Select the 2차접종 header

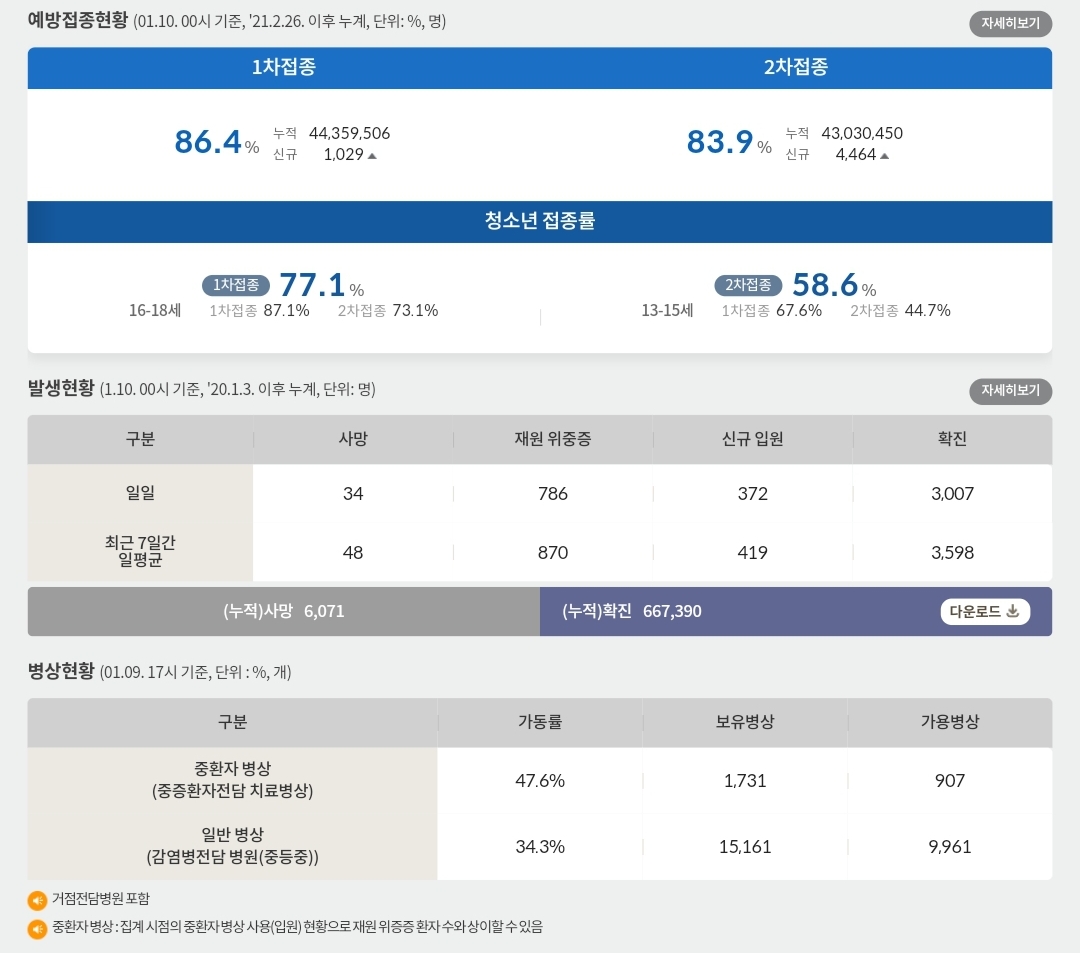[796, 67]
